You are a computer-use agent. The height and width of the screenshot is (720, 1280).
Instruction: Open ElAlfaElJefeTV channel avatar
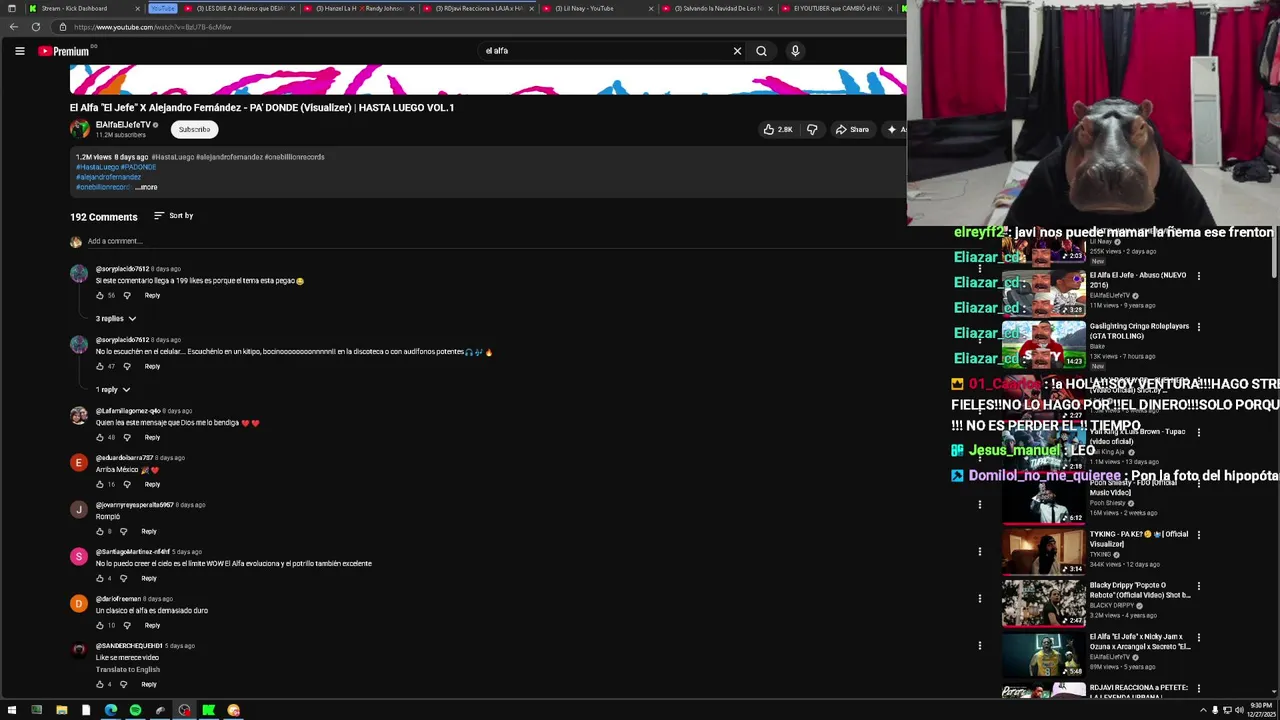click(x=79, y=129)
